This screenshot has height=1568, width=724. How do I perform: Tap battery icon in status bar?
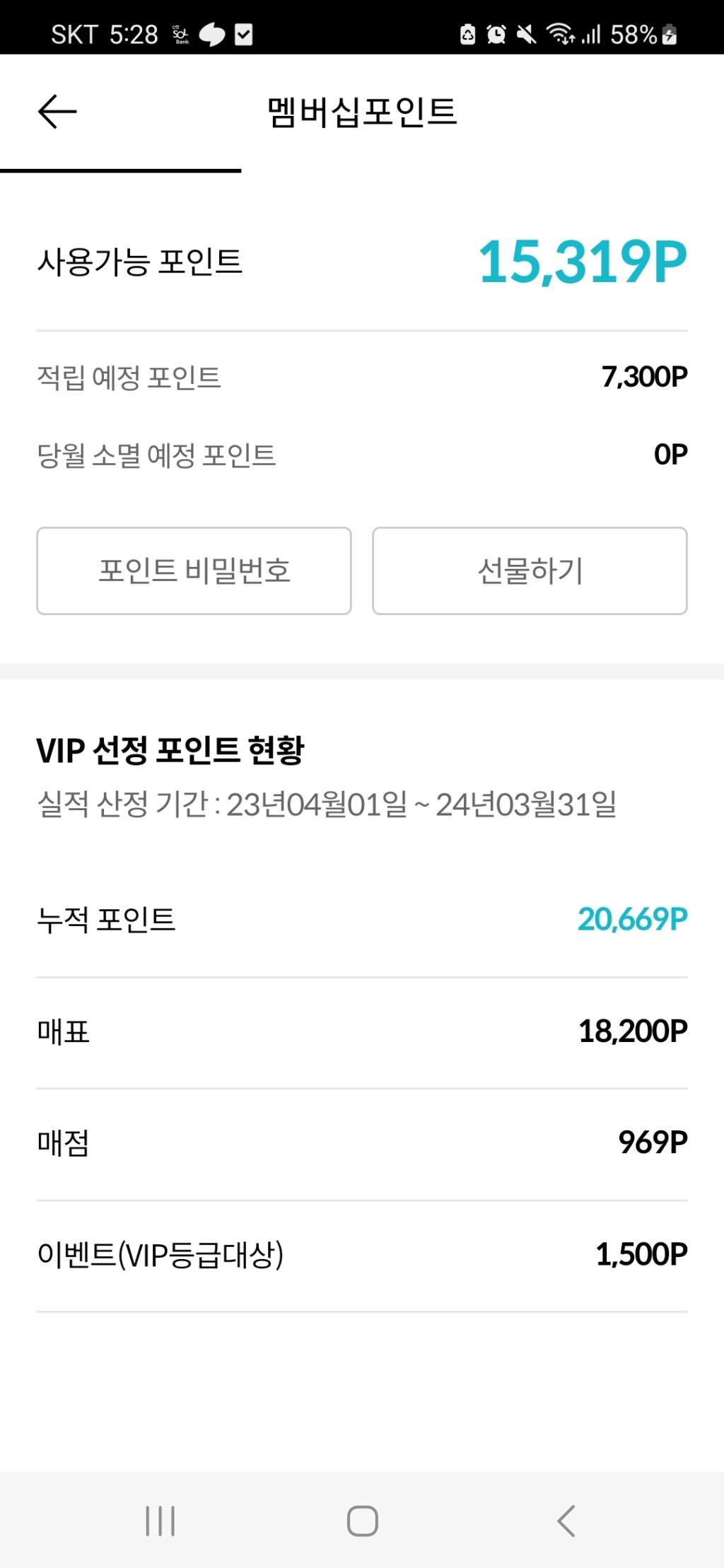(x=669, y=34)
